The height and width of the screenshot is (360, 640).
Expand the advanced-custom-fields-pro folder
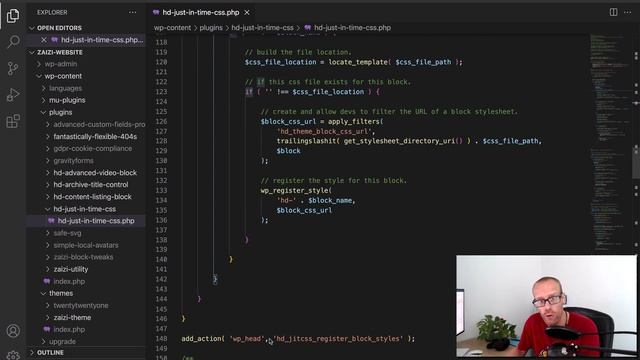[x=99, y=124]
